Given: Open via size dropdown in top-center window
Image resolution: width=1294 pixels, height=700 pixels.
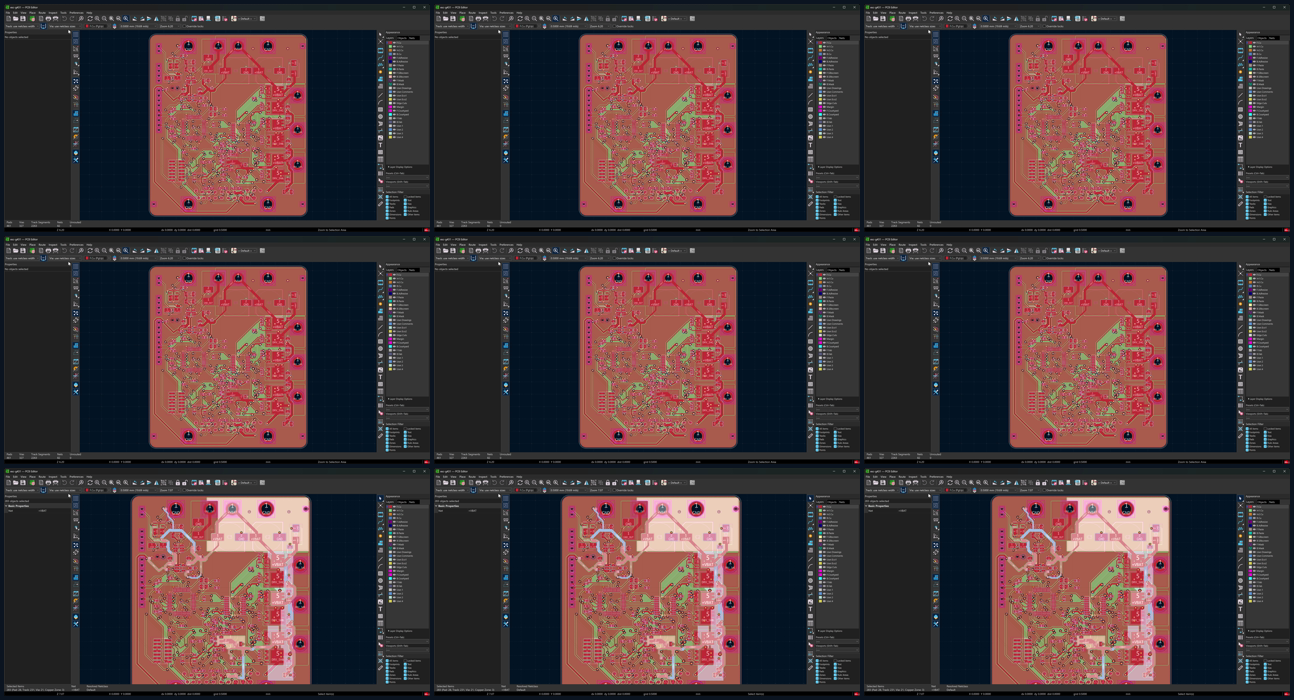Looking at the screenshot, I should 496,26.
